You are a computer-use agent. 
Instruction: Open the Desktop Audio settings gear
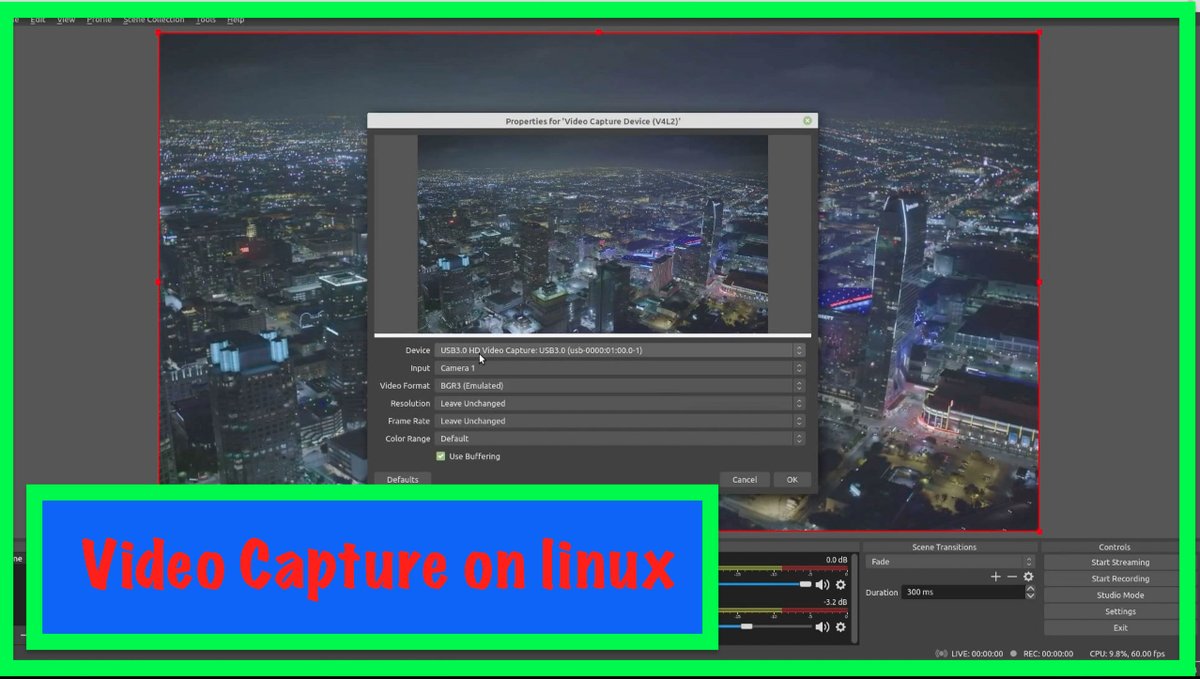[841, 584]
